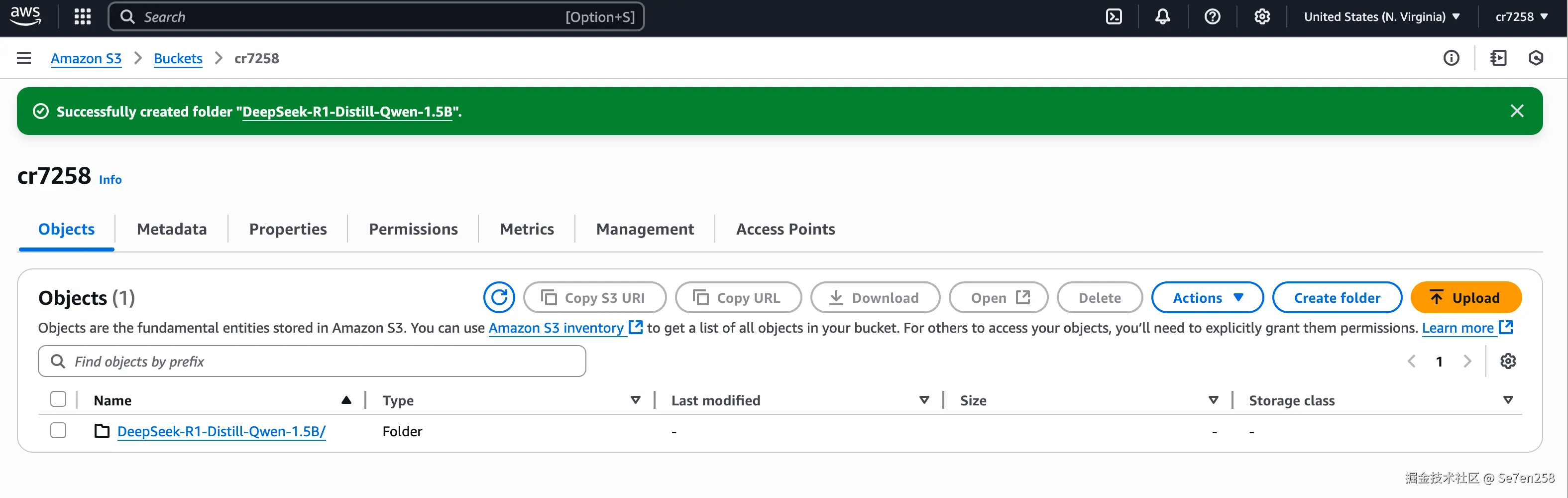This screenshot has width=1568, height=498.
Task: Launch CloudShell from the top bar
Action: pyautogui.click(x=1114, y=17)
